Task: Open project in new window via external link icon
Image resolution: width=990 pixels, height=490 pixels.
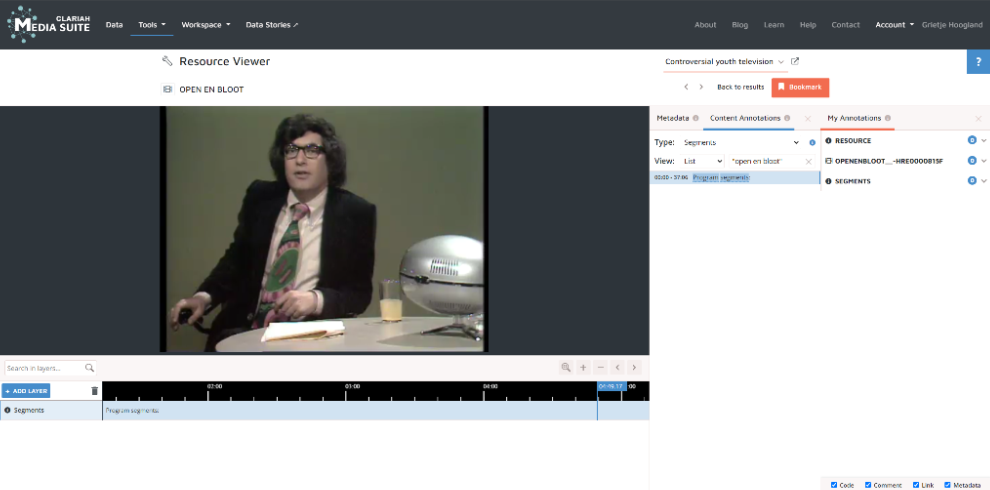Action: tap(795, 61)
